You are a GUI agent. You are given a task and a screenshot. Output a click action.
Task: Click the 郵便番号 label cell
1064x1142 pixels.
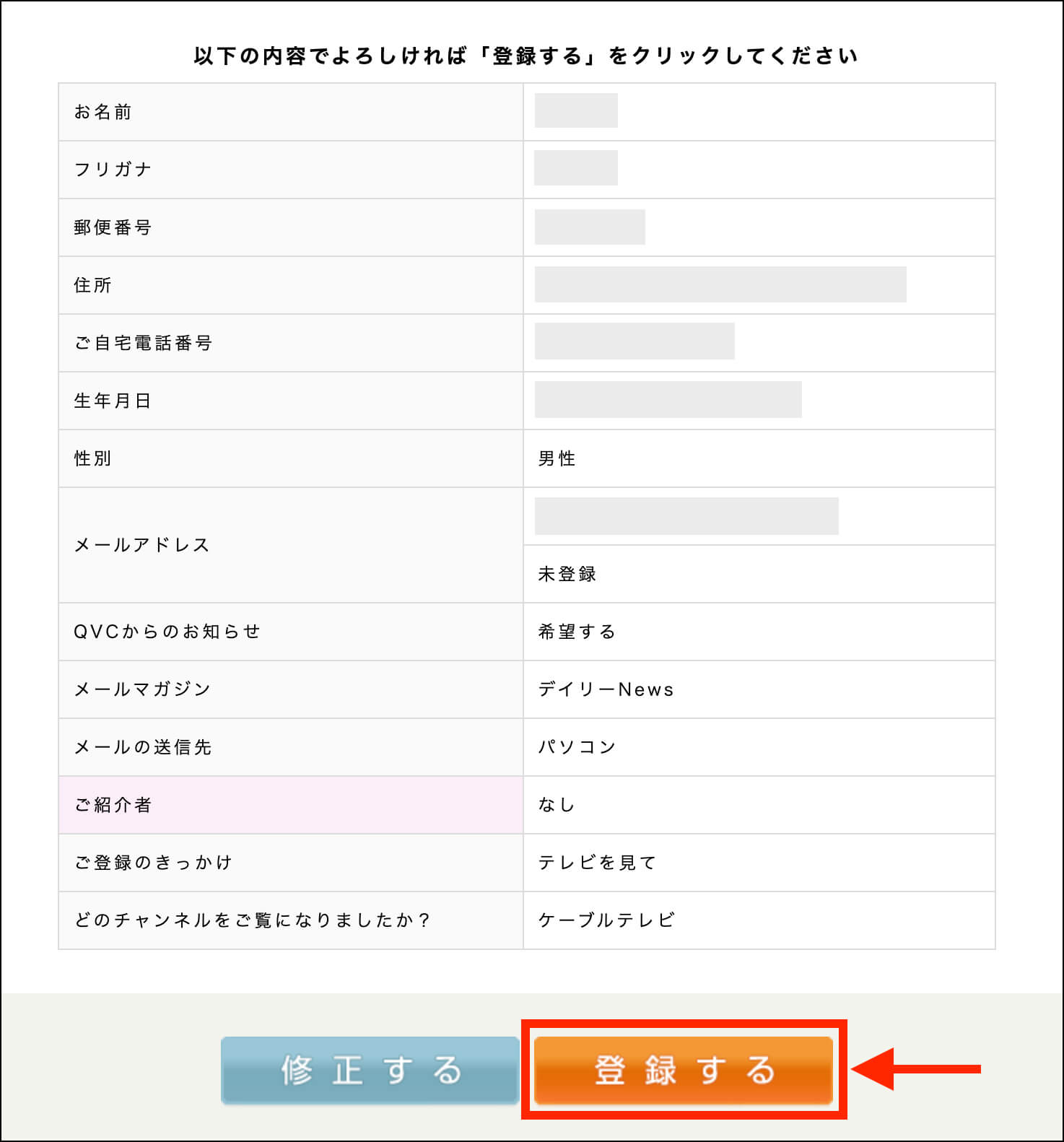tap(113, 227)
